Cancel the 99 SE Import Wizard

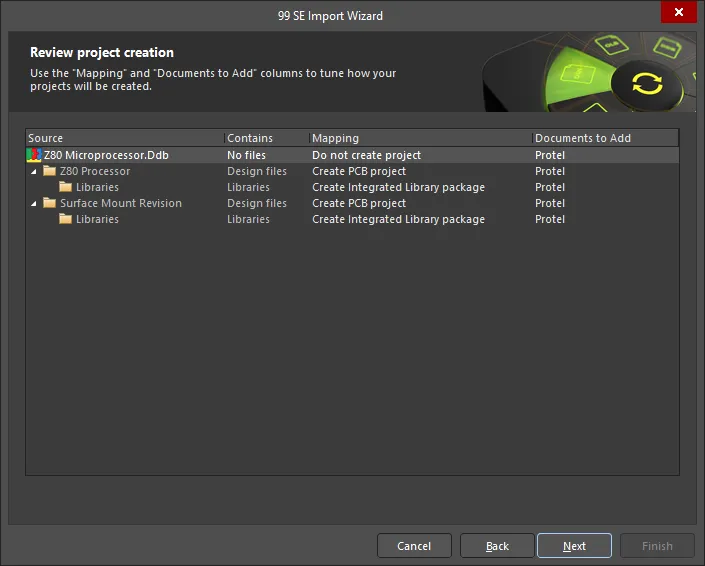pyautogui.click(x=414, y=546)
